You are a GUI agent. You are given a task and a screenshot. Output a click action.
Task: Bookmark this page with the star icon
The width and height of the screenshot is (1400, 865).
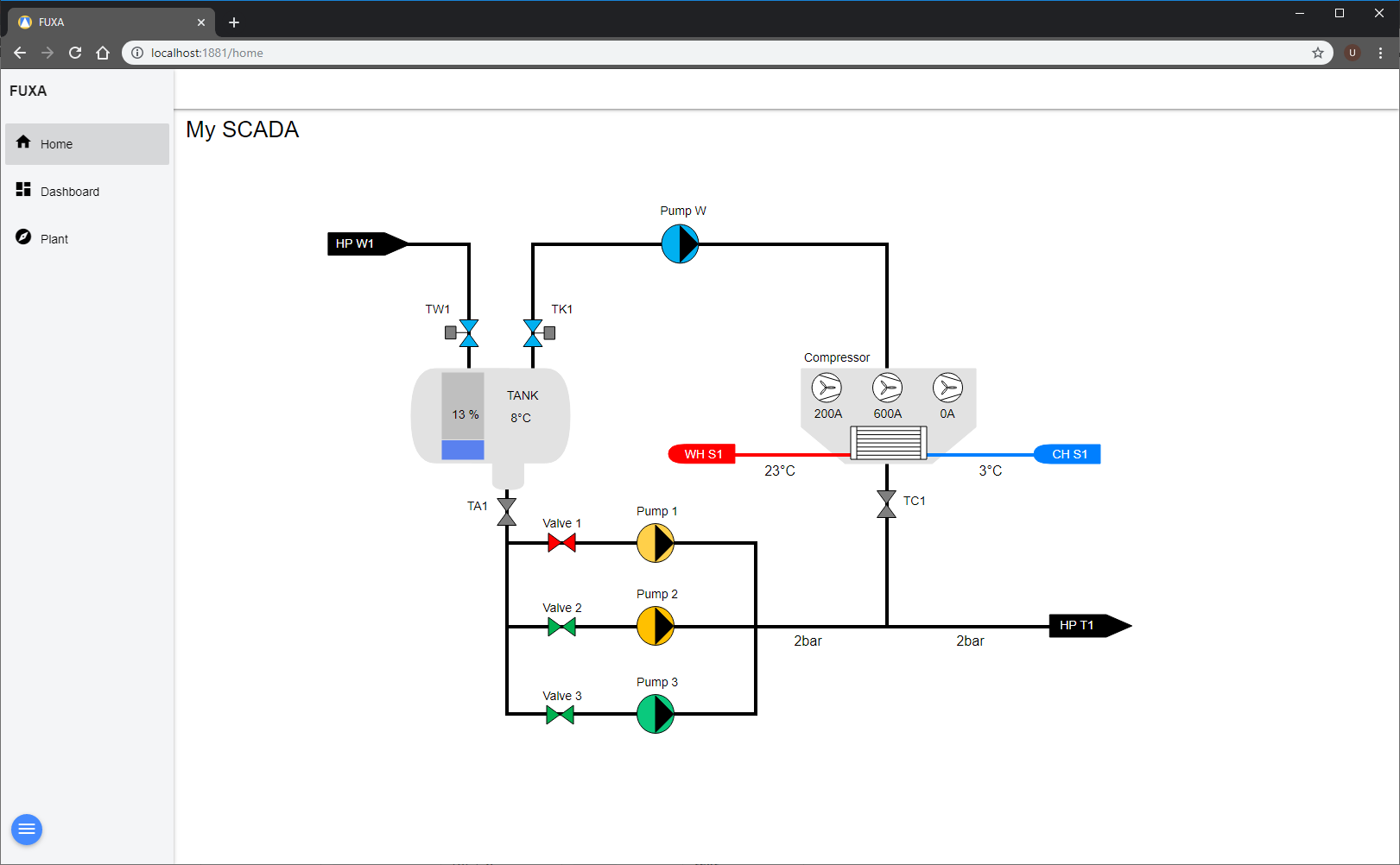1317,53
